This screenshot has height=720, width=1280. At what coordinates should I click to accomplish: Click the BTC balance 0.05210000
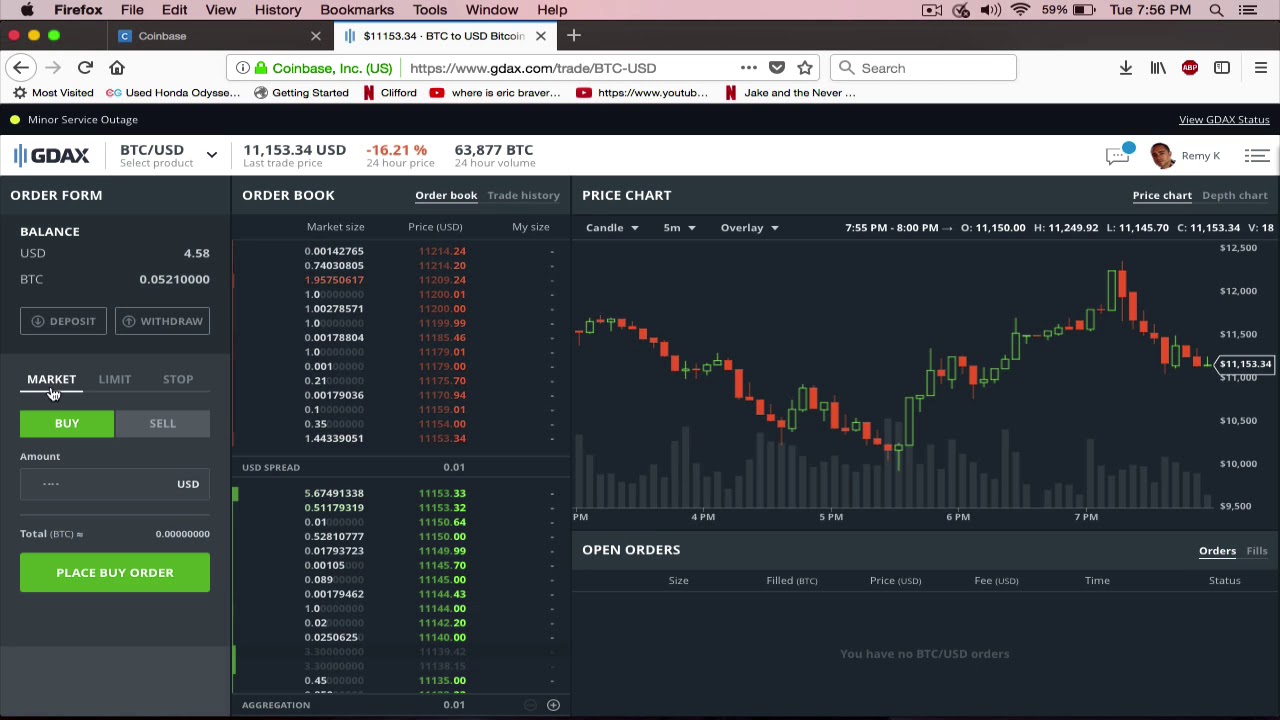(x=174, y=279)
